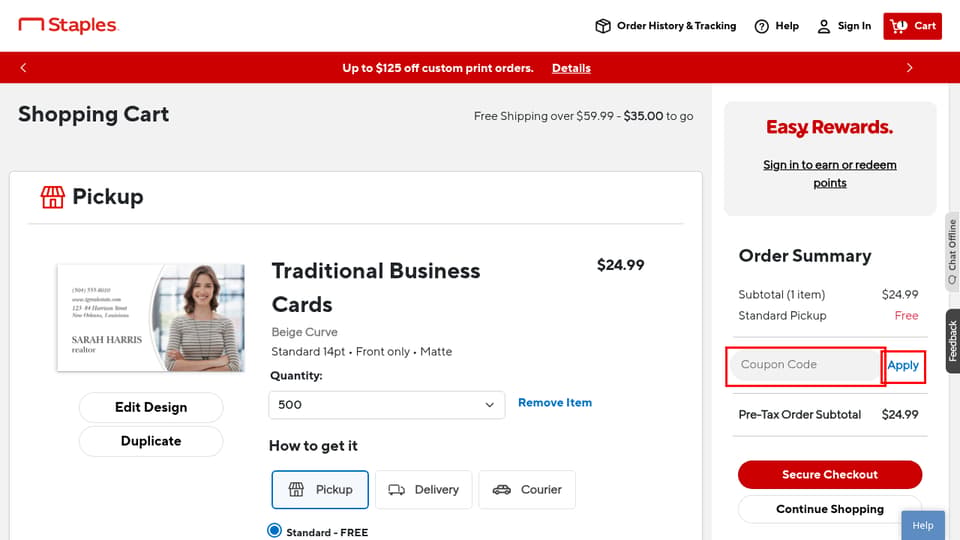Select the Standard - FREE radio button
Image resolution: width=960 pixels, height=540 pixels.
(274, 530)
